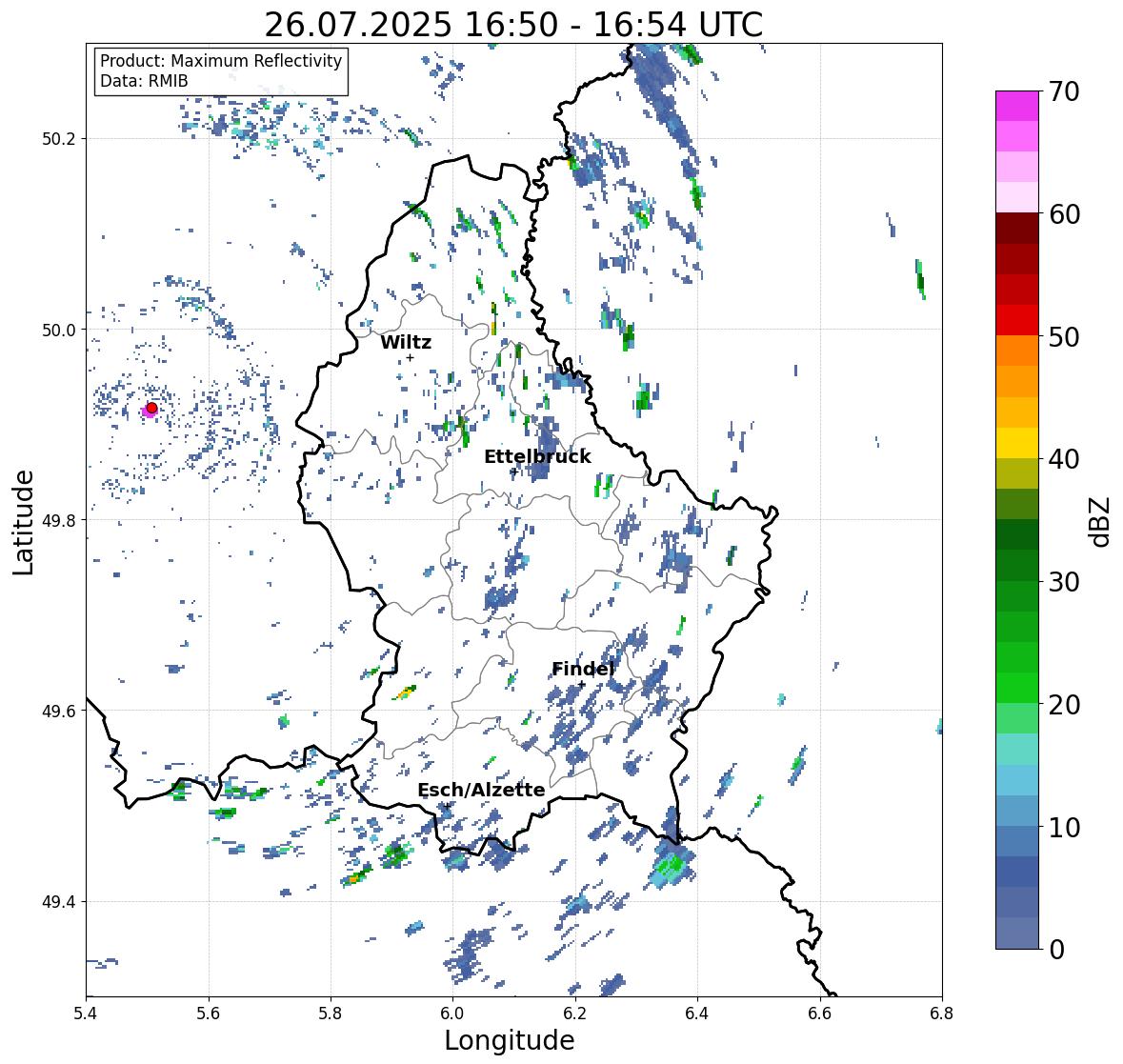Click the yellow colorbar segment above 40
The image size is (1123, 1064).
(x=1017, y=443)
